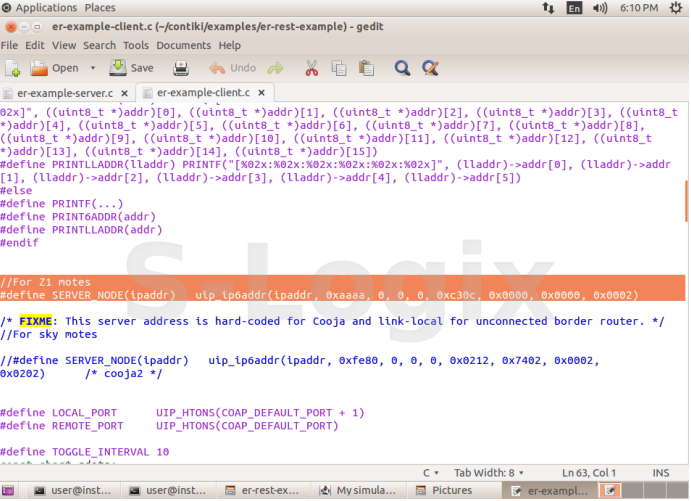Click the /* cooja2 */ comment
This screenshot has width=691, height=501.
click(x=123, y=374)
